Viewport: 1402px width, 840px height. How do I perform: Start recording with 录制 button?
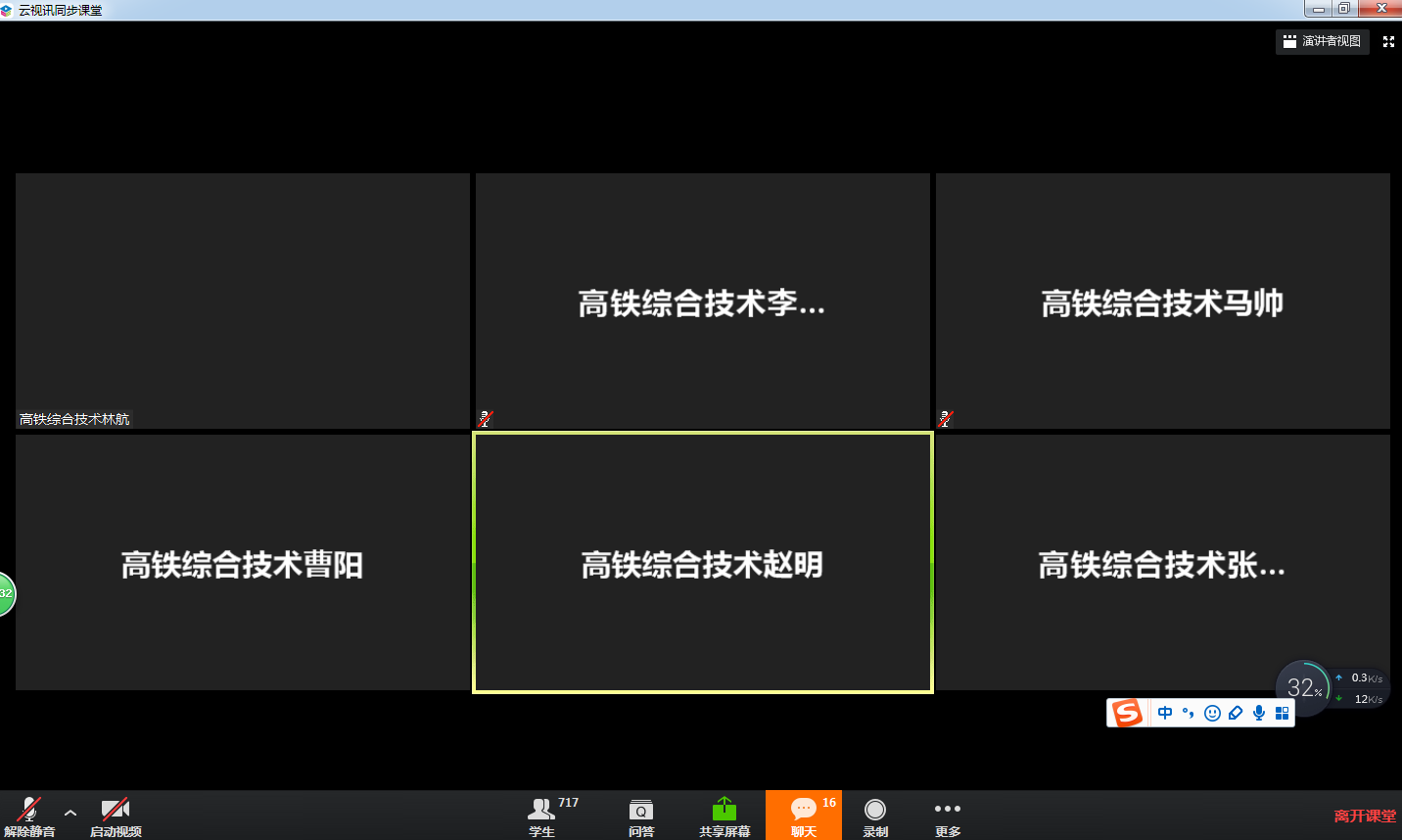(875, 815)
